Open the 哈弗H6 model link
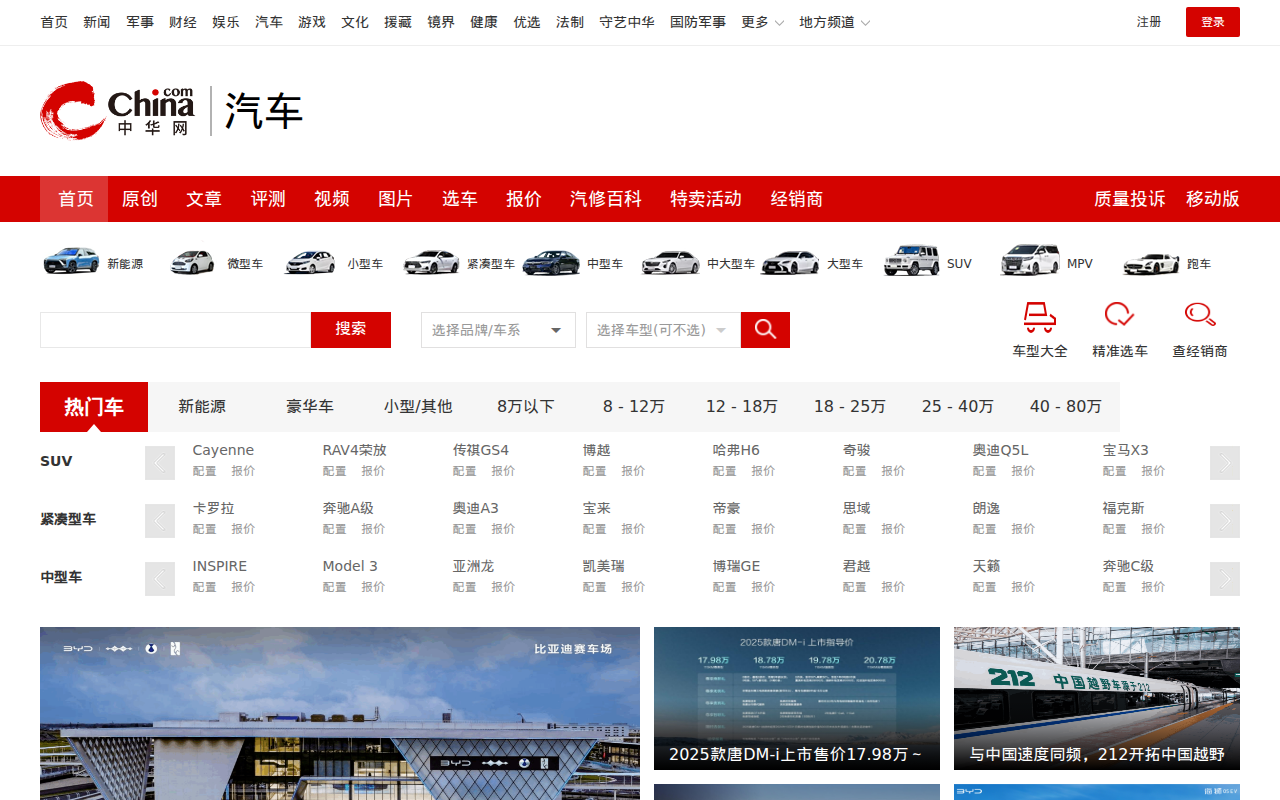This screenshot has height=800, width=1280. [x=736, y=450]
